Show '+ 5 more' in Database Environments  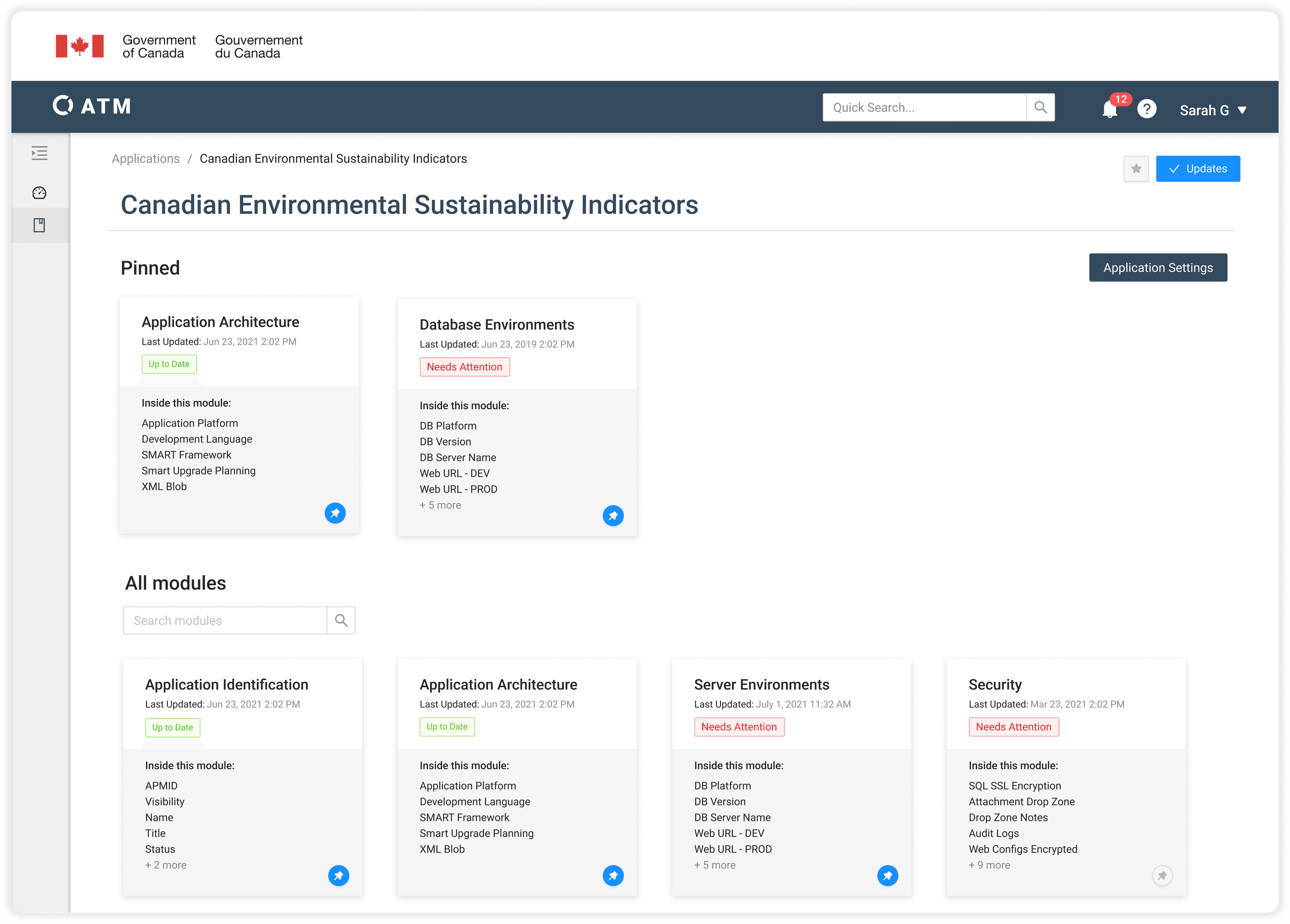(x=440, y=505)
